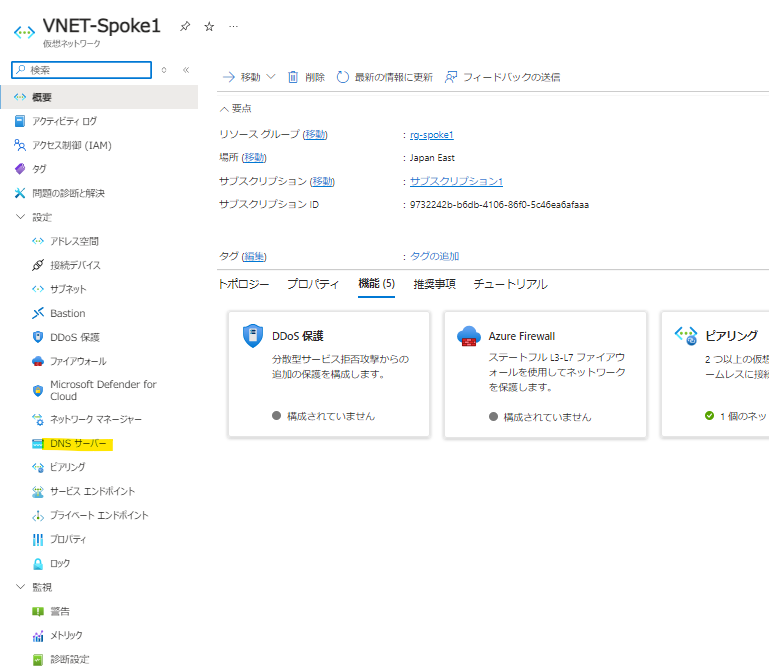
Task: Click the ネットワーク マネージャー gear icon
Action: pyautogui.click(x=38, y=419)
